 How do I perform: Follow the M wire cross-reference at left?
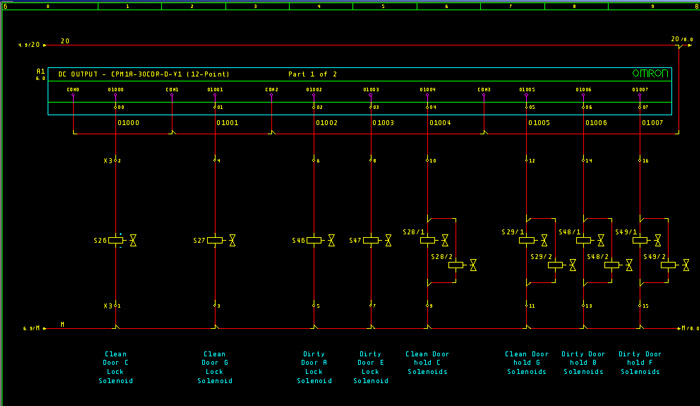32,328
